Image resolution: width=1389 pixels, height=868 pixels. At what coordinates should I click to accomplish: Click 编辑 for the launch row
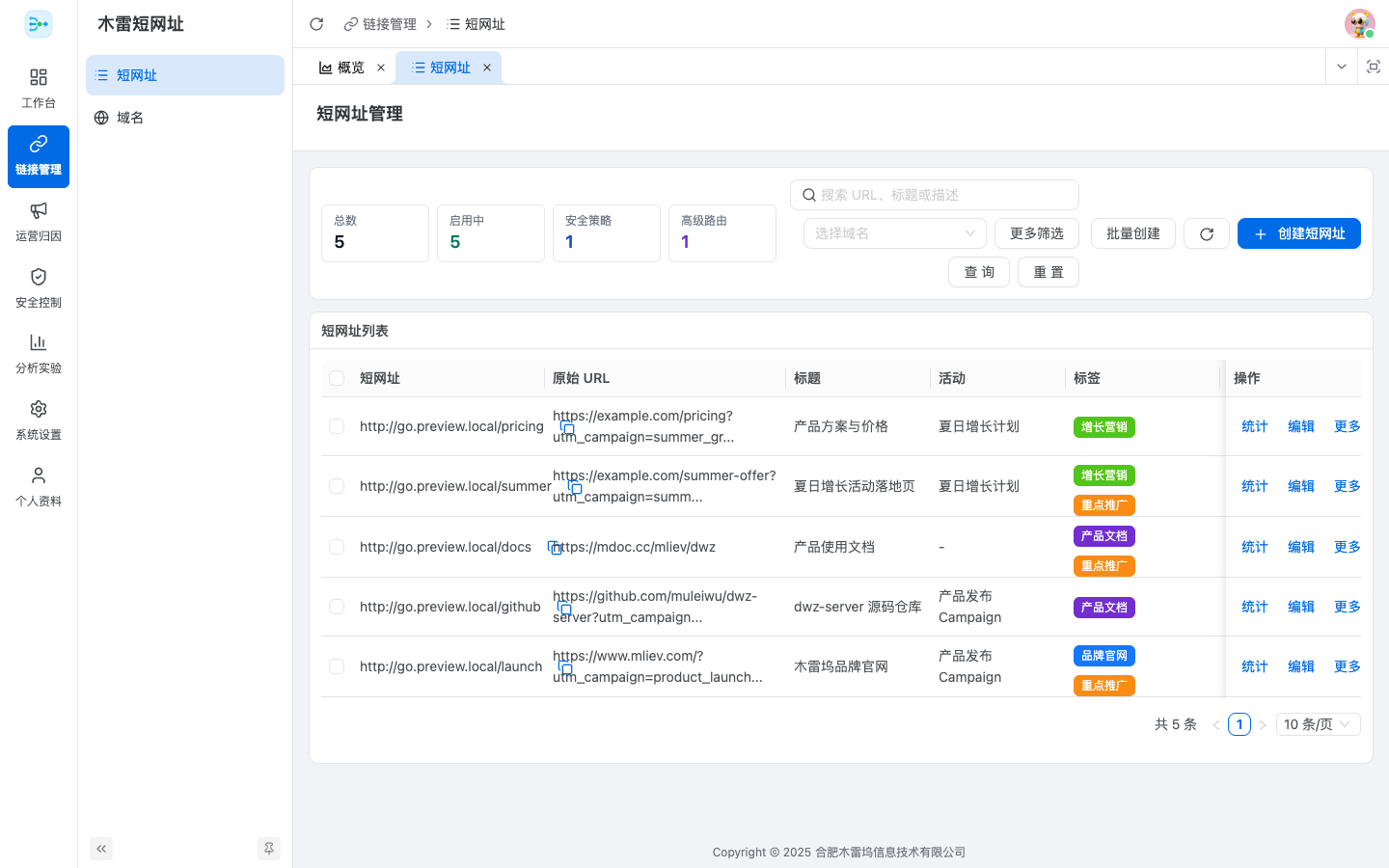point(1301,666)
